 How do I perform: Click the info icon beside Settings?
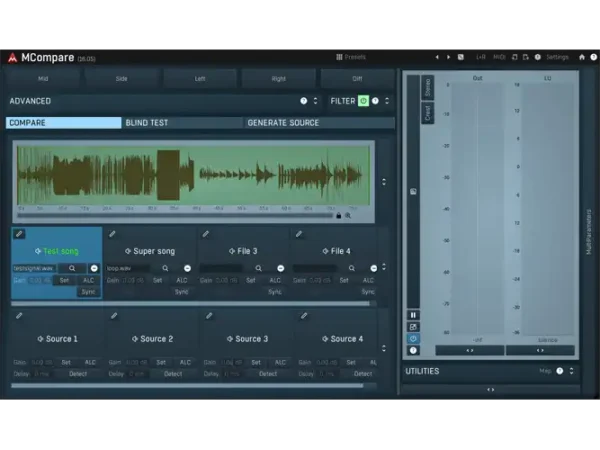pos(538,57)
